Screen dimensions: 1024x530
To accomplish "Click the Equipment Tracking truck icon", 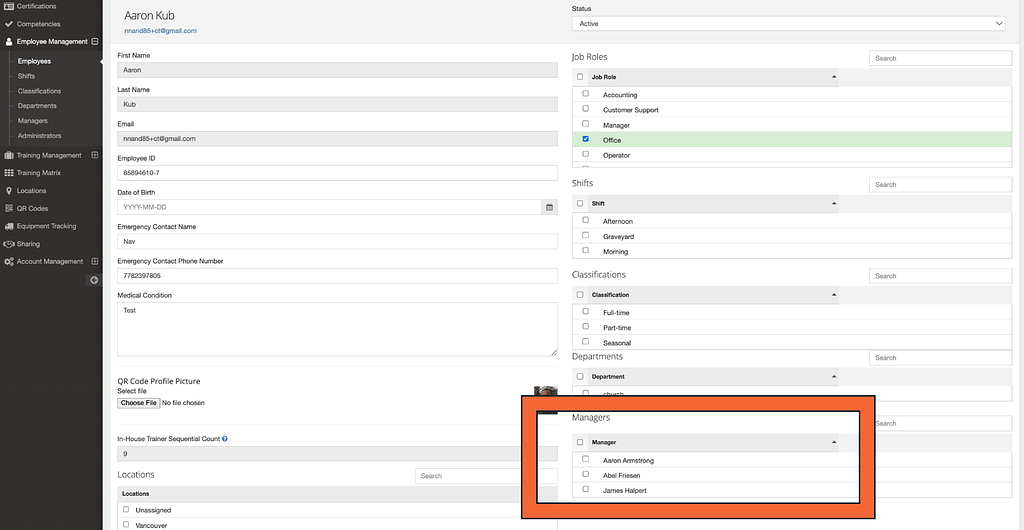I will coord(9,226).
